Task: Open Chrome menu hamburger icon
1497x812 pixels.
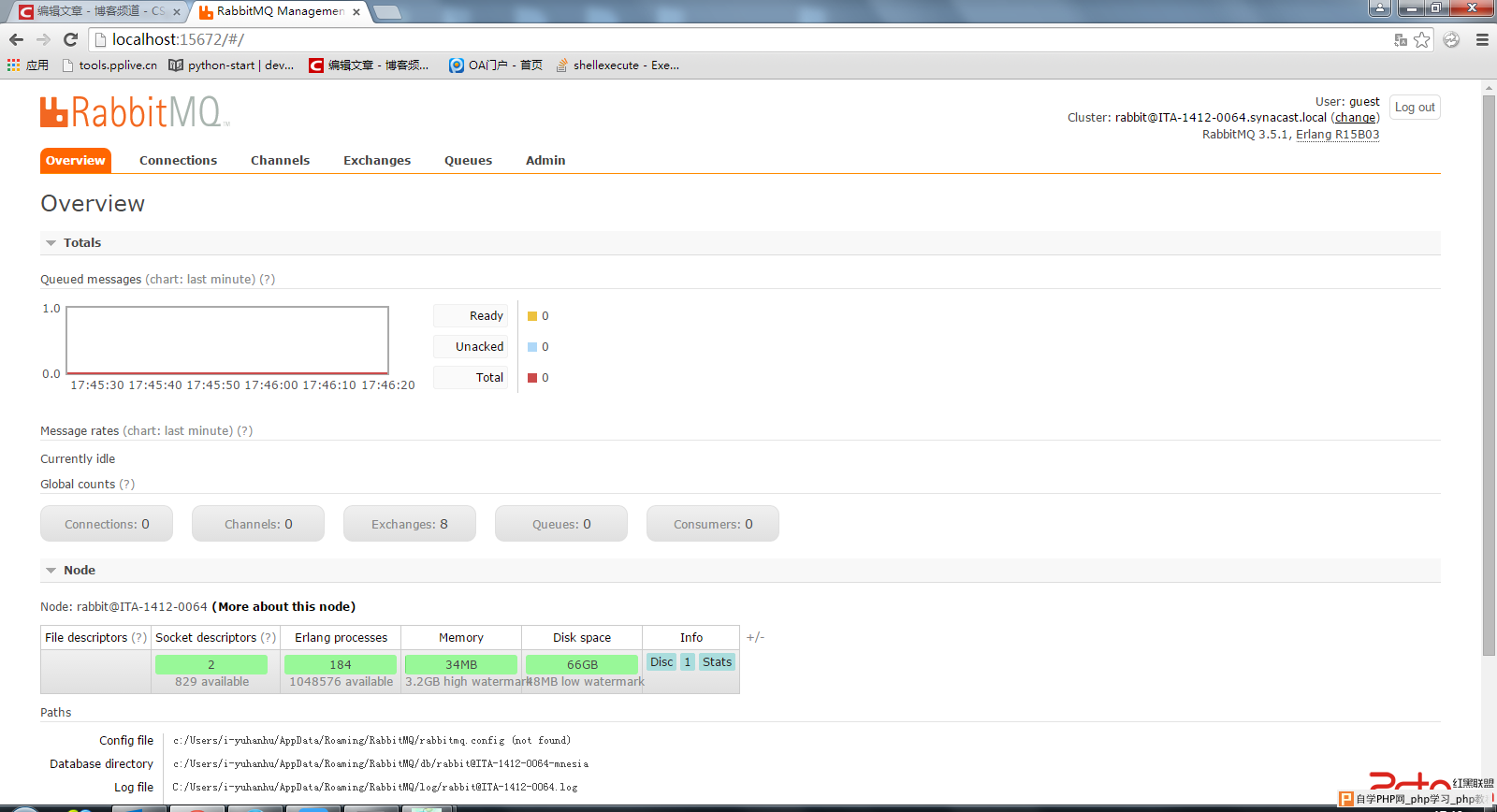Action: point(1482,39)
